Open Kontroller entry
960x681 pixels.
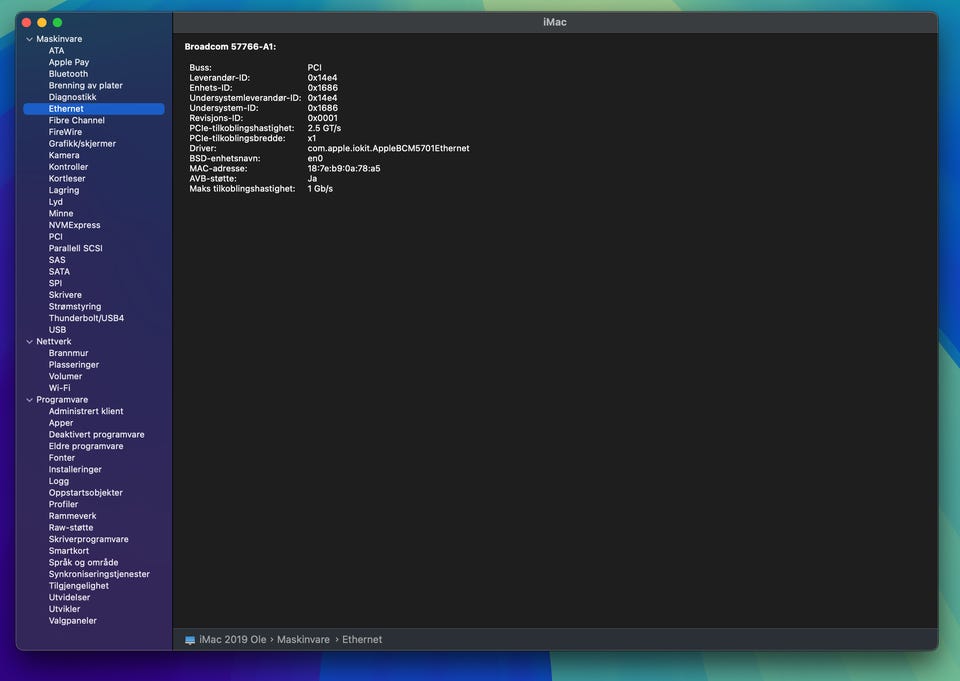(68, 167)
